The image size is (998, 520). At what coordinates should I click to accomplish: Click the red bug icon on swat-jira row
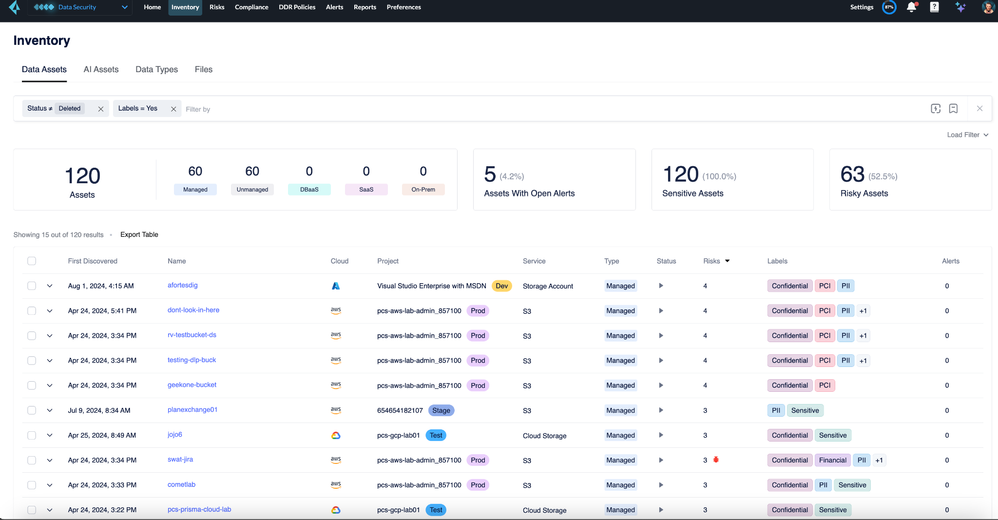[x=716, y=460]
